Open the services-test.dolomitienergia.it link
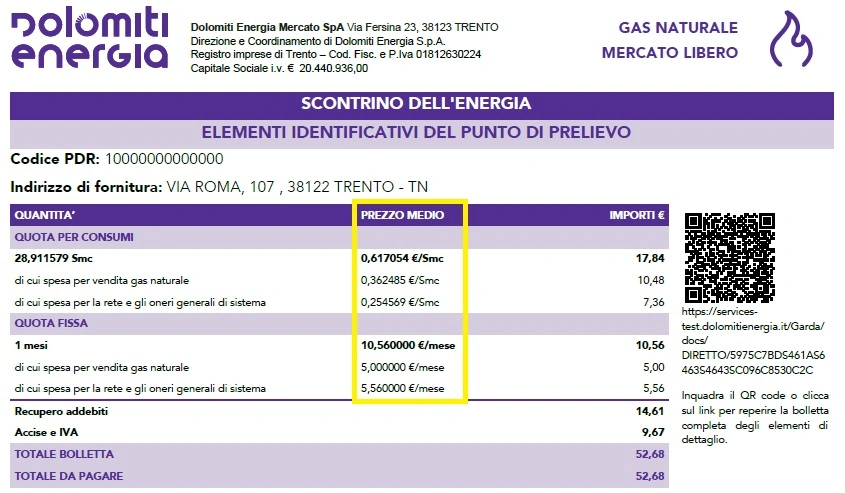 753,341
